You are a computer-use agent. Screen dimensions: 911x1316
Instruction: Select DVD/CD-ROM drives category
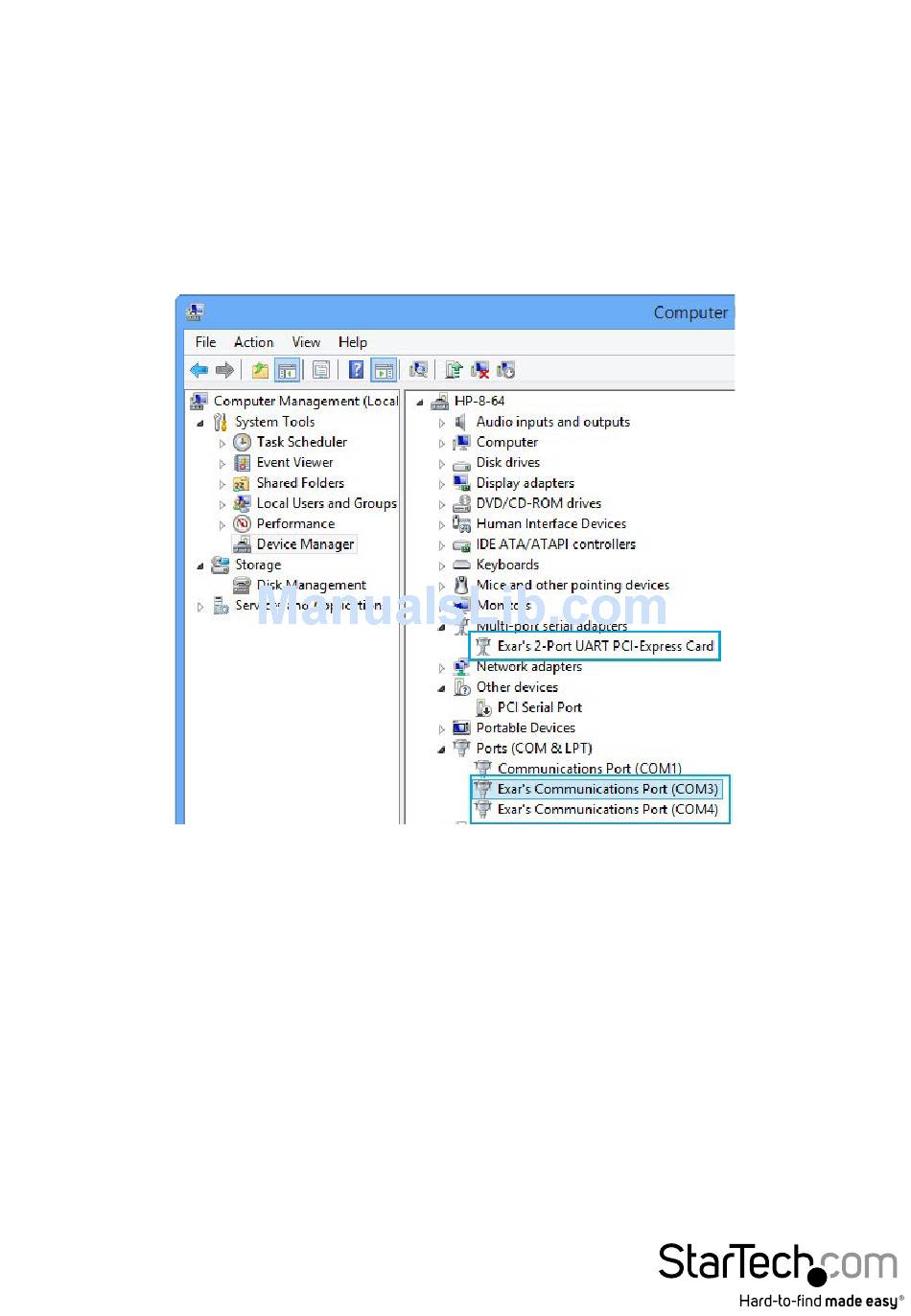coord(538,503)
